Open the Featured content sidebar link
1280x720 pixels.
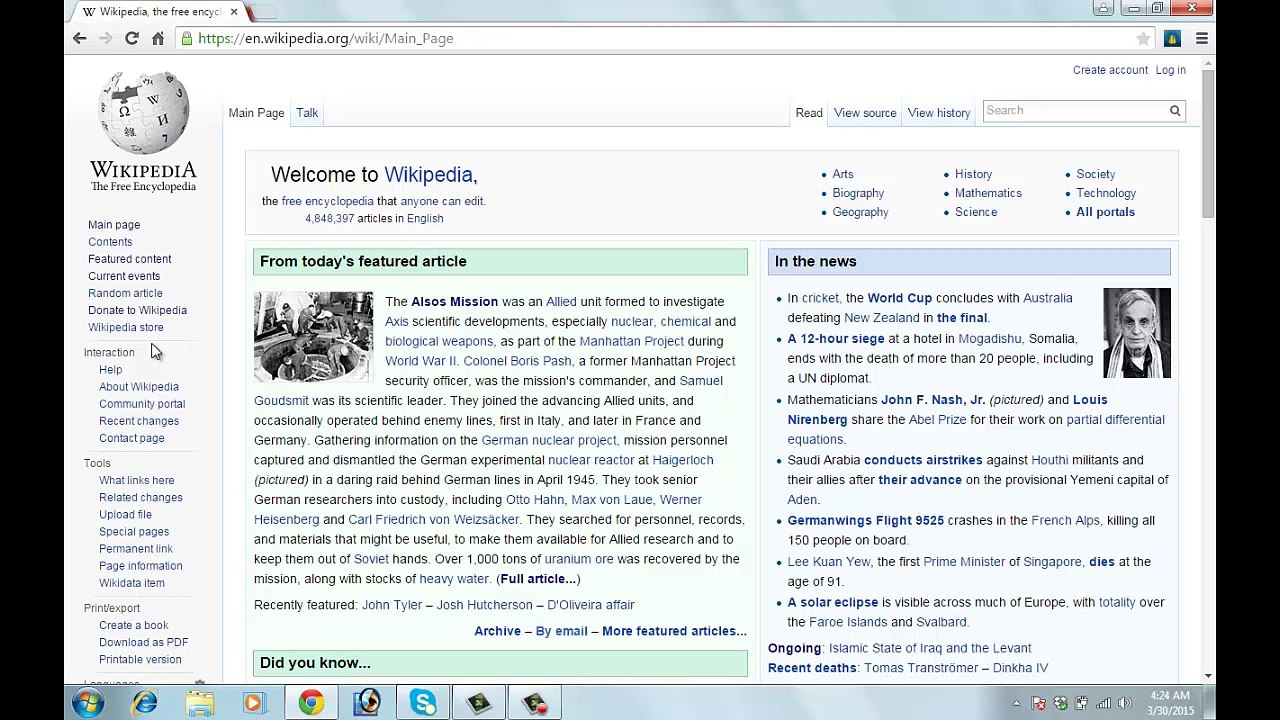coord(129,259)
